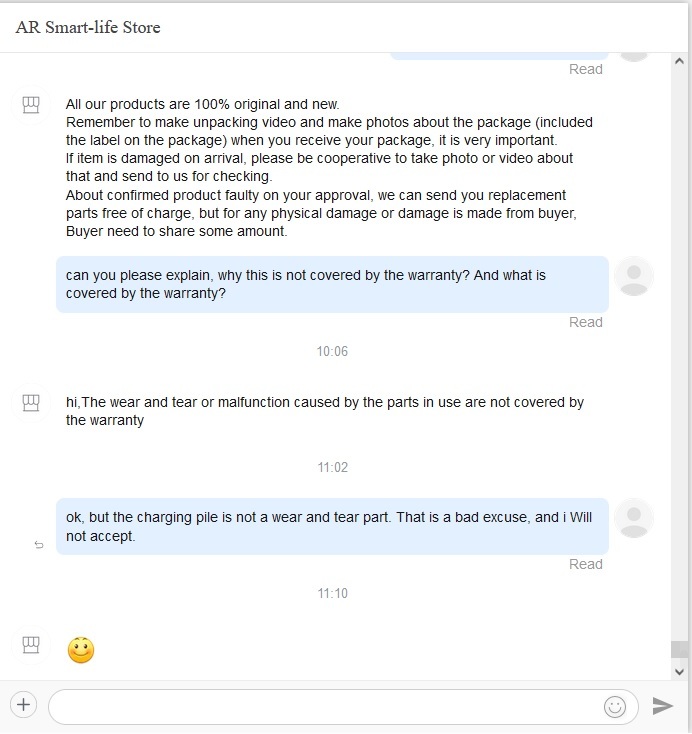The height and width of the screenshot is (734, 692).
Task: Click the wear and tear reply text
Action: [x=324, y=411]
